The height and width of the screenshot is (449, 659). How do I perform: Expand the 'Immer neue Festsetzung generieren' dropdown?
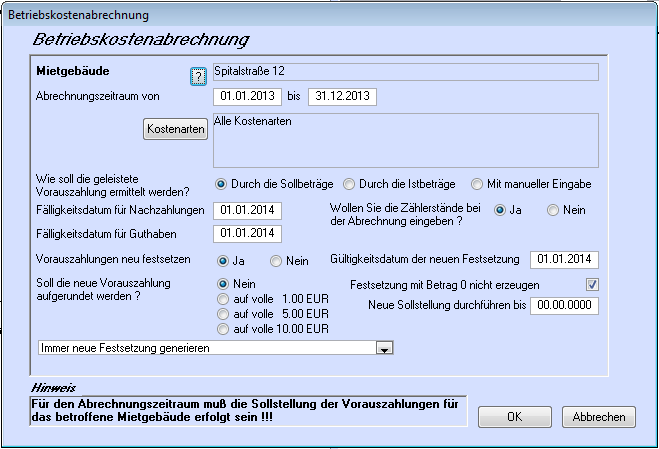[x=382, y=348]
